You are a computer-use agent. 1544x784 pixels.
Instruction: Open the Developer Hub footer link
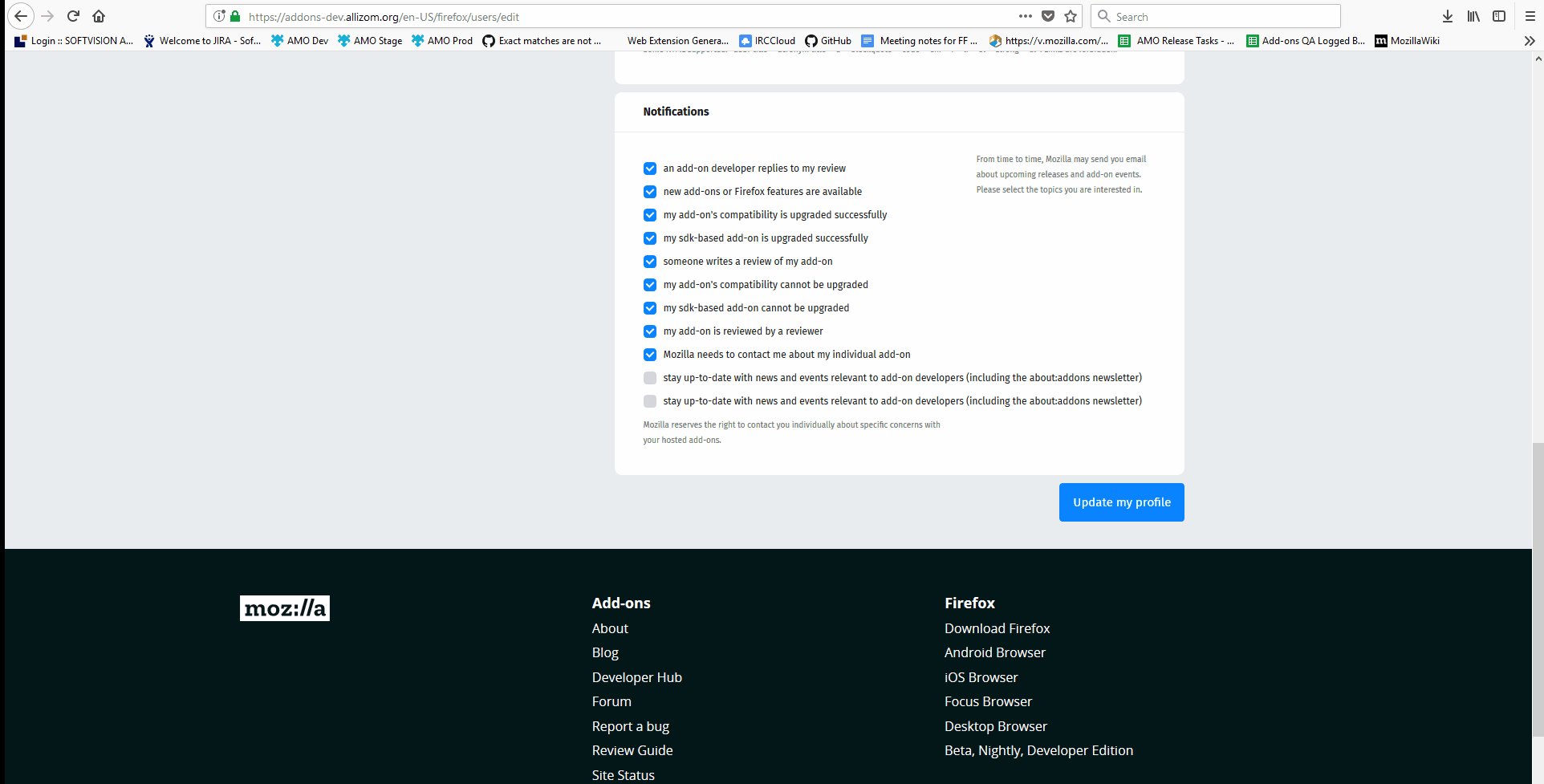click(636, 677)
